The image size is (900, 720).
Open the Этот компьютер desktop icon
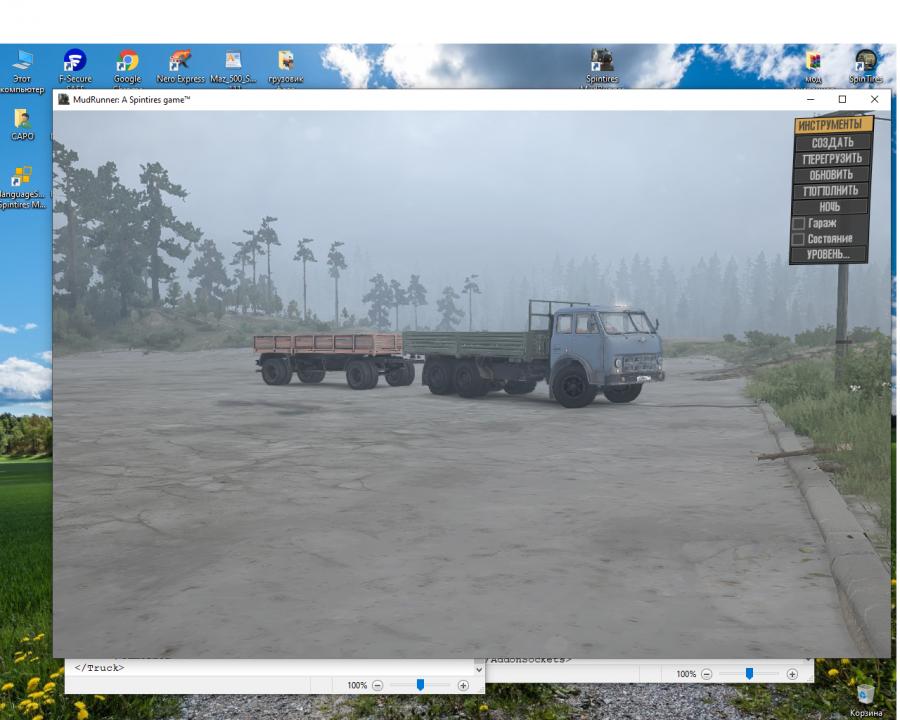[22, 62]
